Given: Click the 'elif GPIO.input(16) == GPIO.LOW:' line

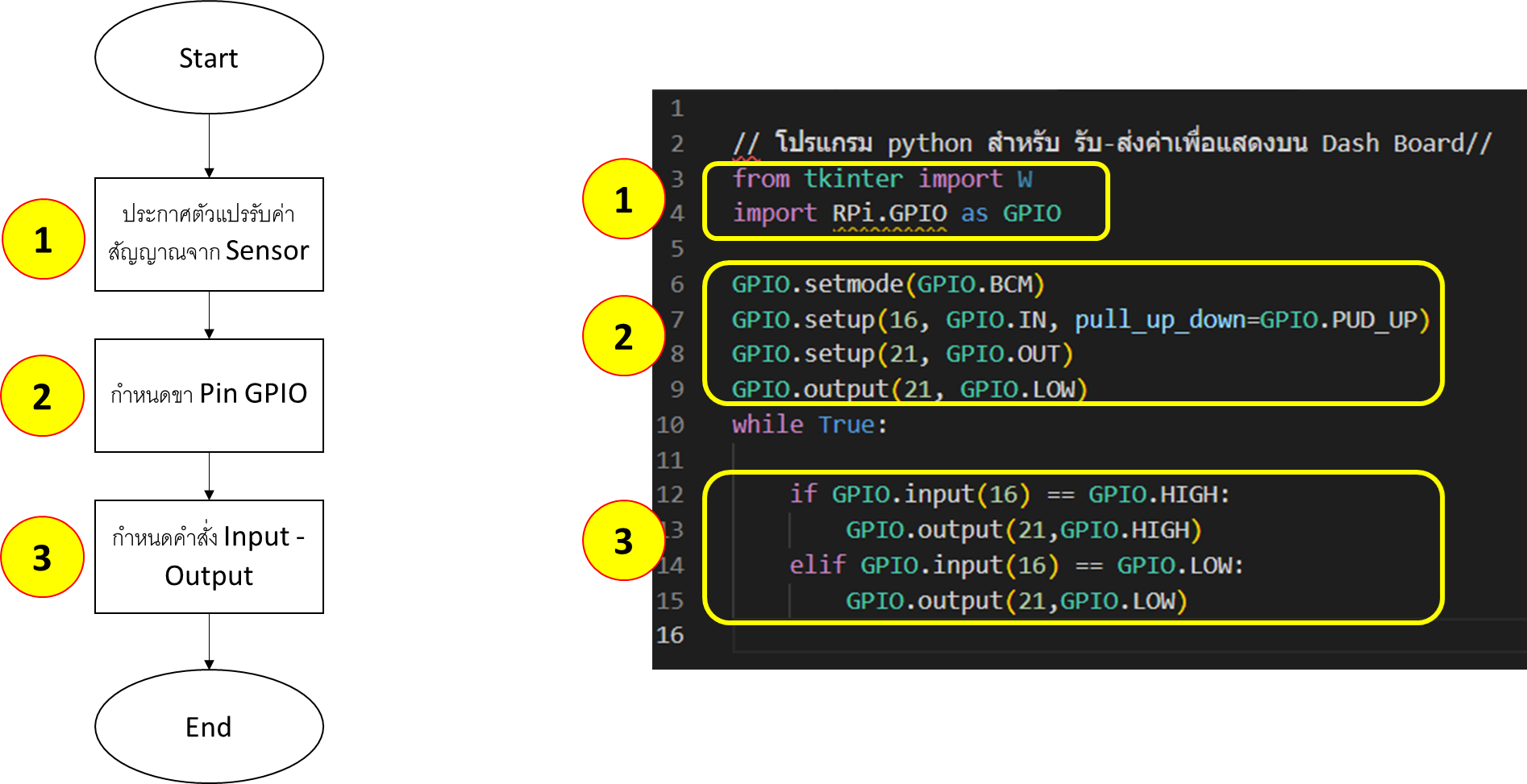Looking at the screenshot, I should pos(1015,566).
